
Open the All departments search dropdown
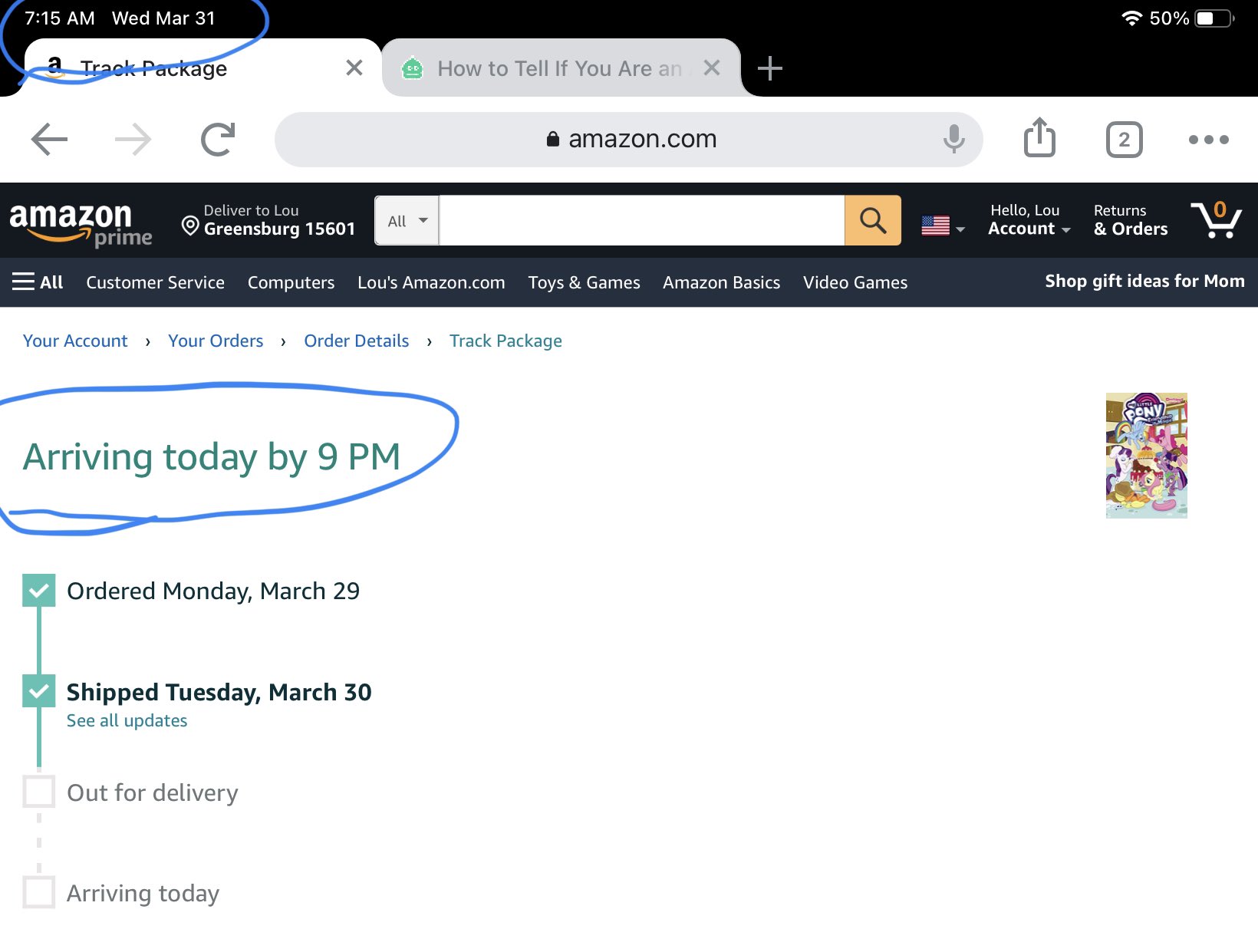point(407,221)
